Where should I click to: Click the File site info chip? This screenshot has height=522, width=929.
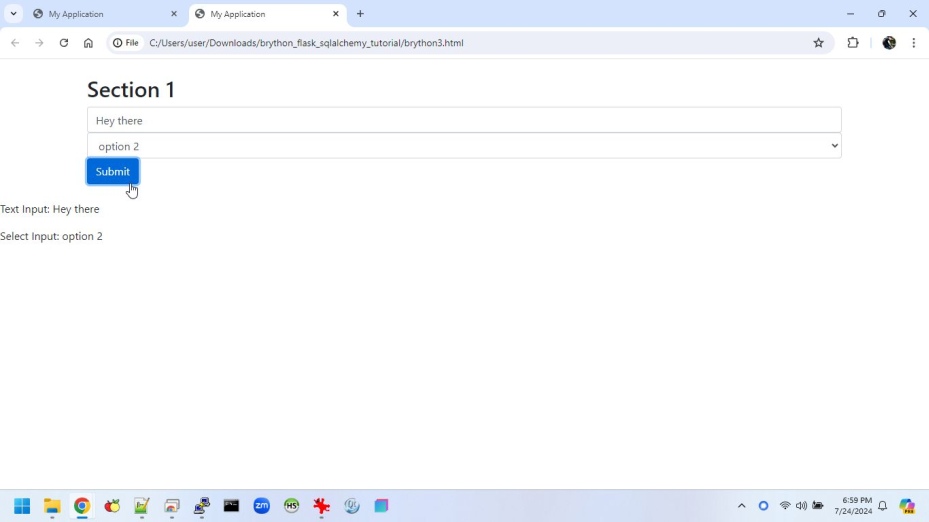pyautogui.click(x=126, y=43)
